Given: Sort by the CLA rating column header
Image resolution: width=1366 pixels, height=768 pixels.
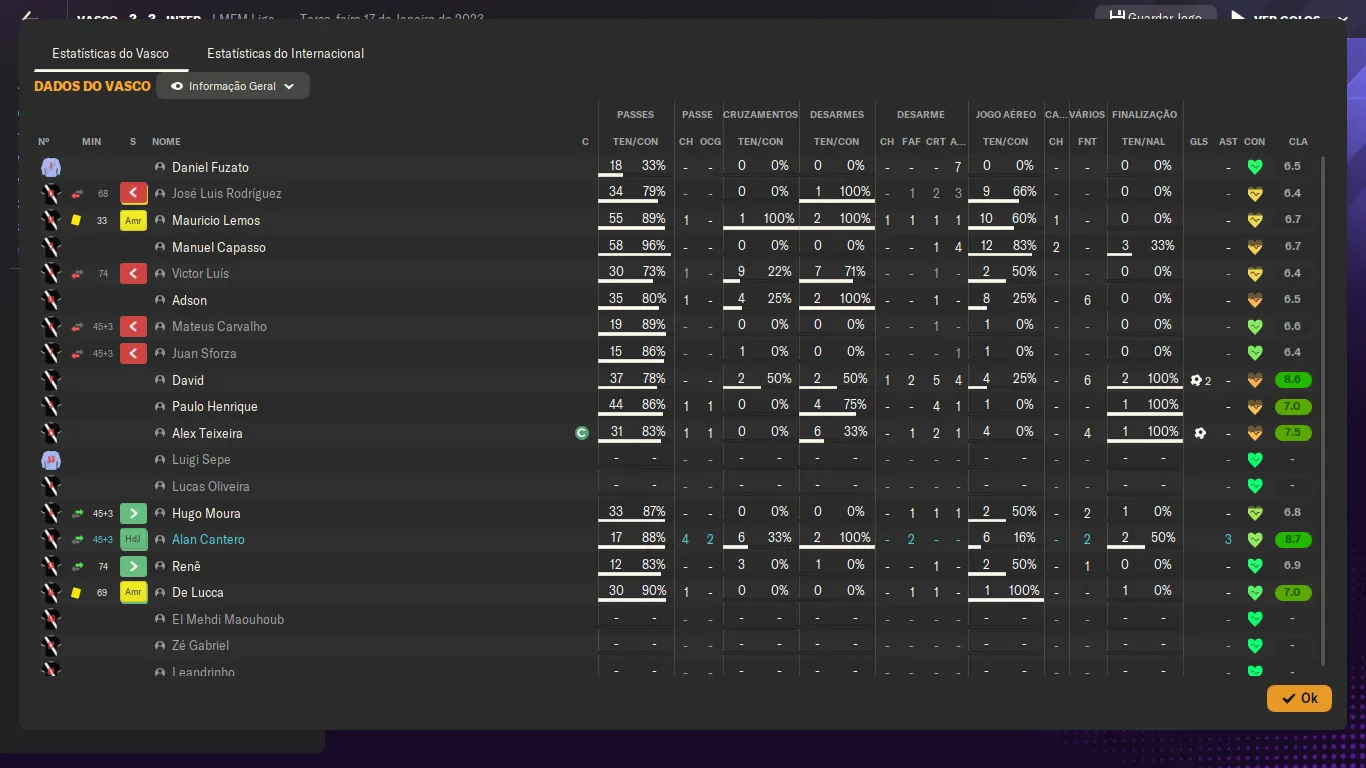Looking at the screenshot, I should point(1298,142).
